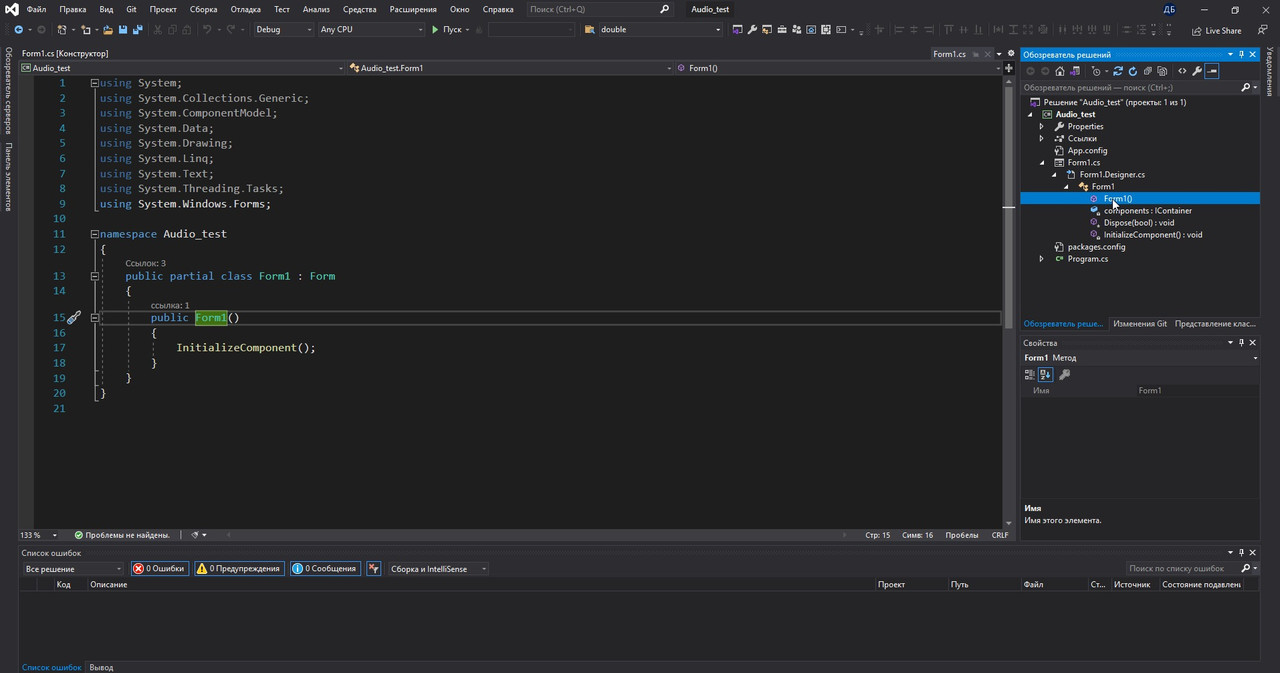Click the Pending Changes Filter clock icon
This screenshot has height=673, width=1280.
pos(1096,71)
